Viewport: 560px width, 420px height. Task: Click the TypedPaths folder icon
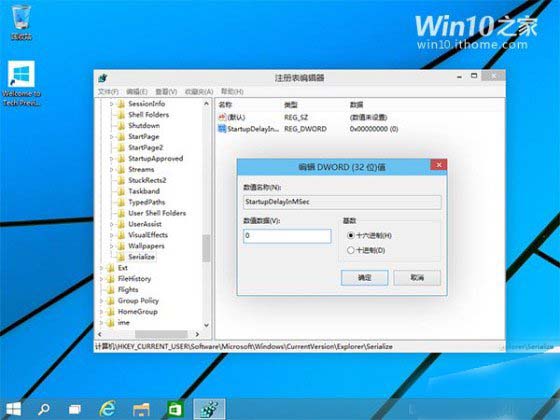click(x=121, y=202)
